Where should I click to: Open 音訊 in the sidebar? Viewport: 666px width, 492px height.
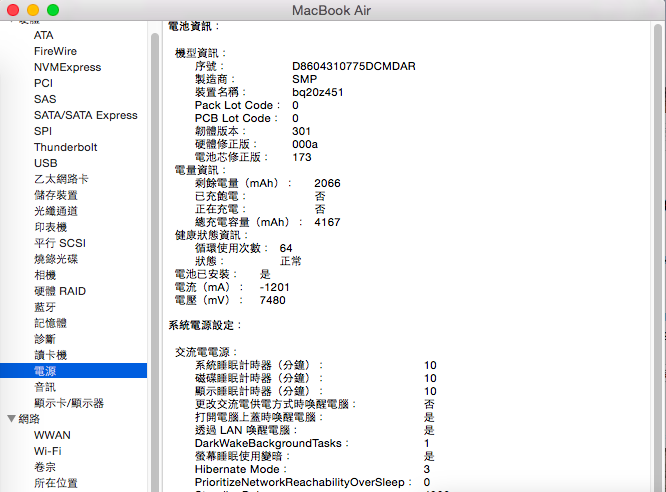tap(45, 387)
